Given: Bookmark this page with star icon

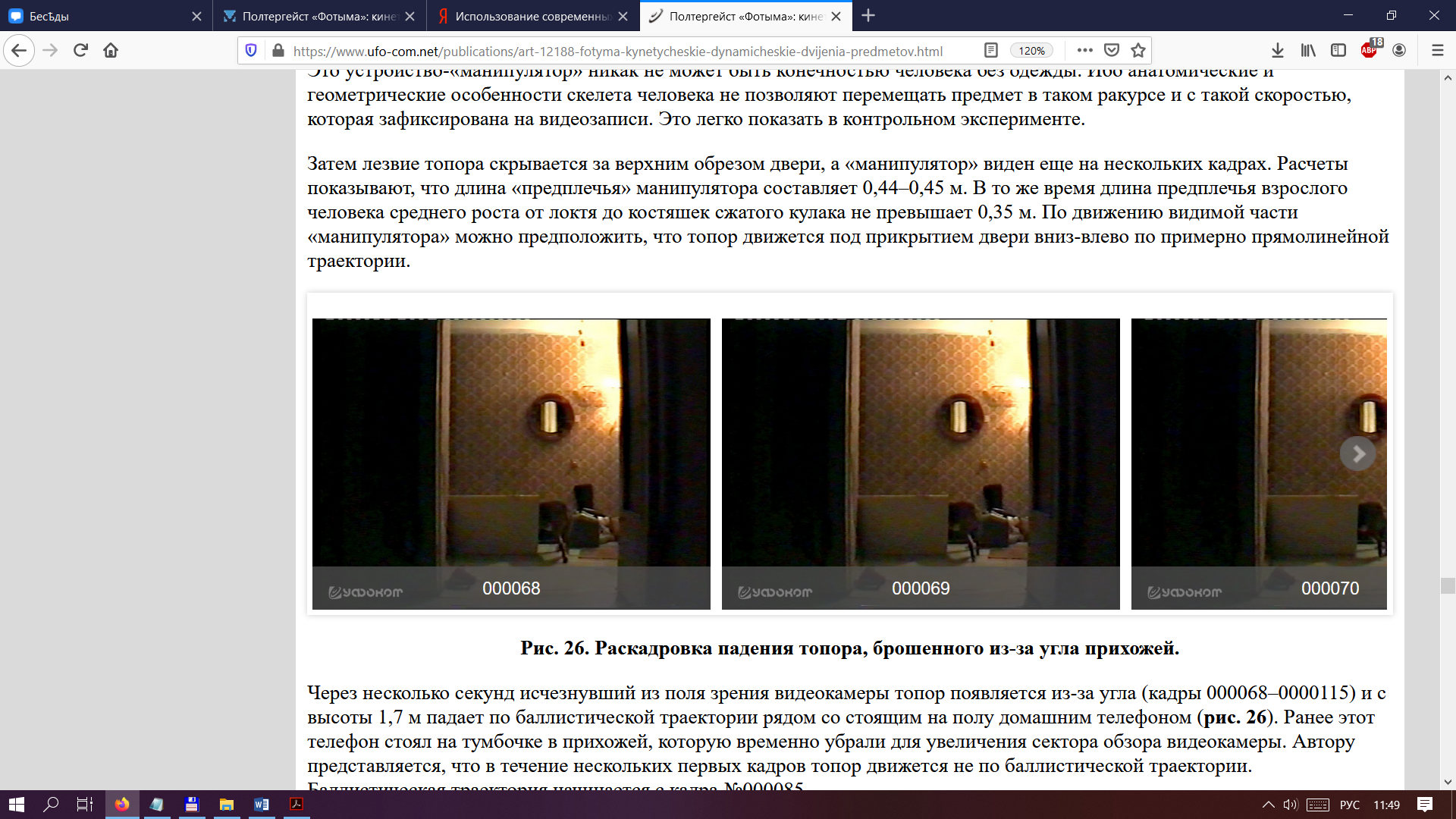Looking at the screenshot, I should pos(1137,50).
